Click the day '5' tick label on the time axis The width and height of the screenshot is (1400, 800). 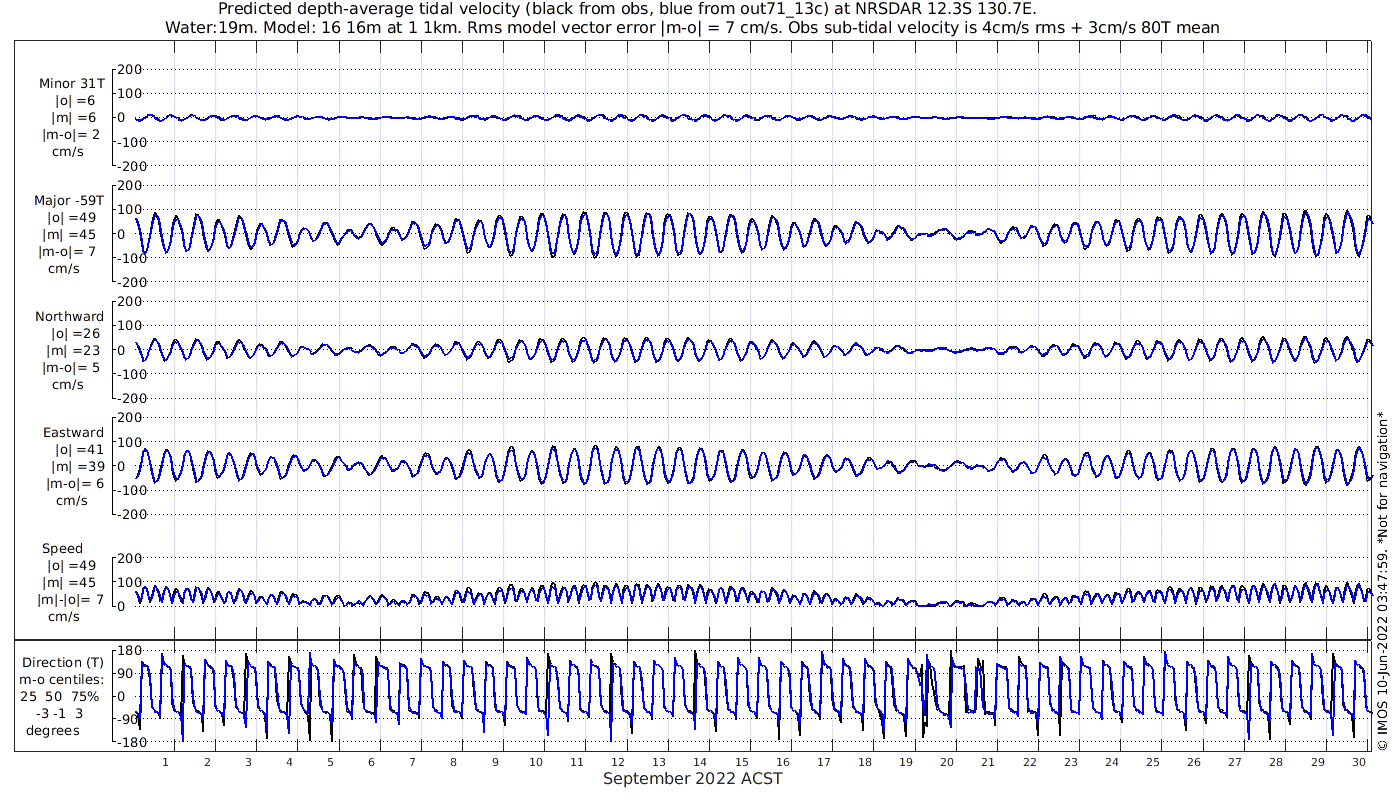point(330,762)
